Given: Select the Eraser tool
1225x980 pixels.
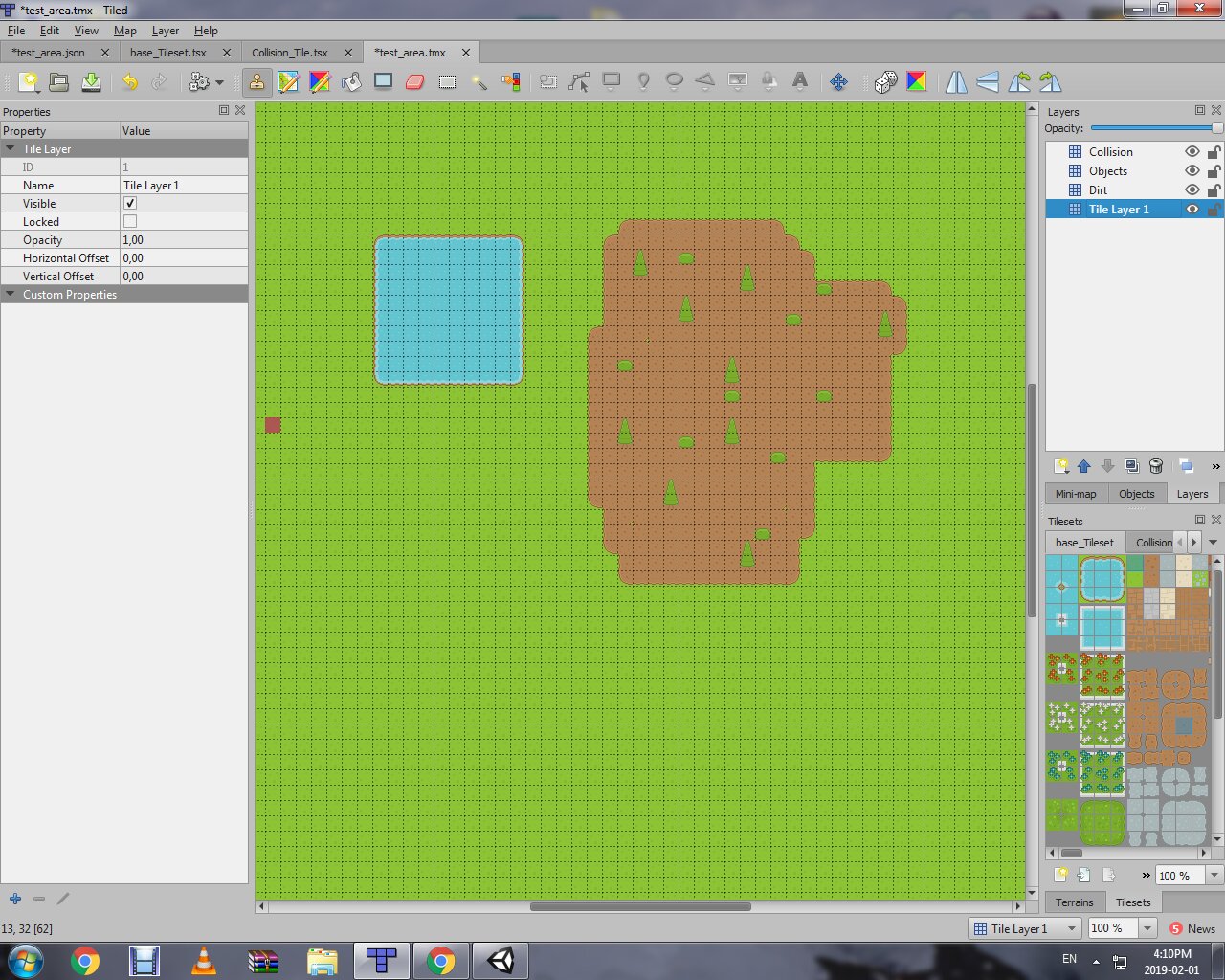Looking at the screenshot, I should click(414, 81).
